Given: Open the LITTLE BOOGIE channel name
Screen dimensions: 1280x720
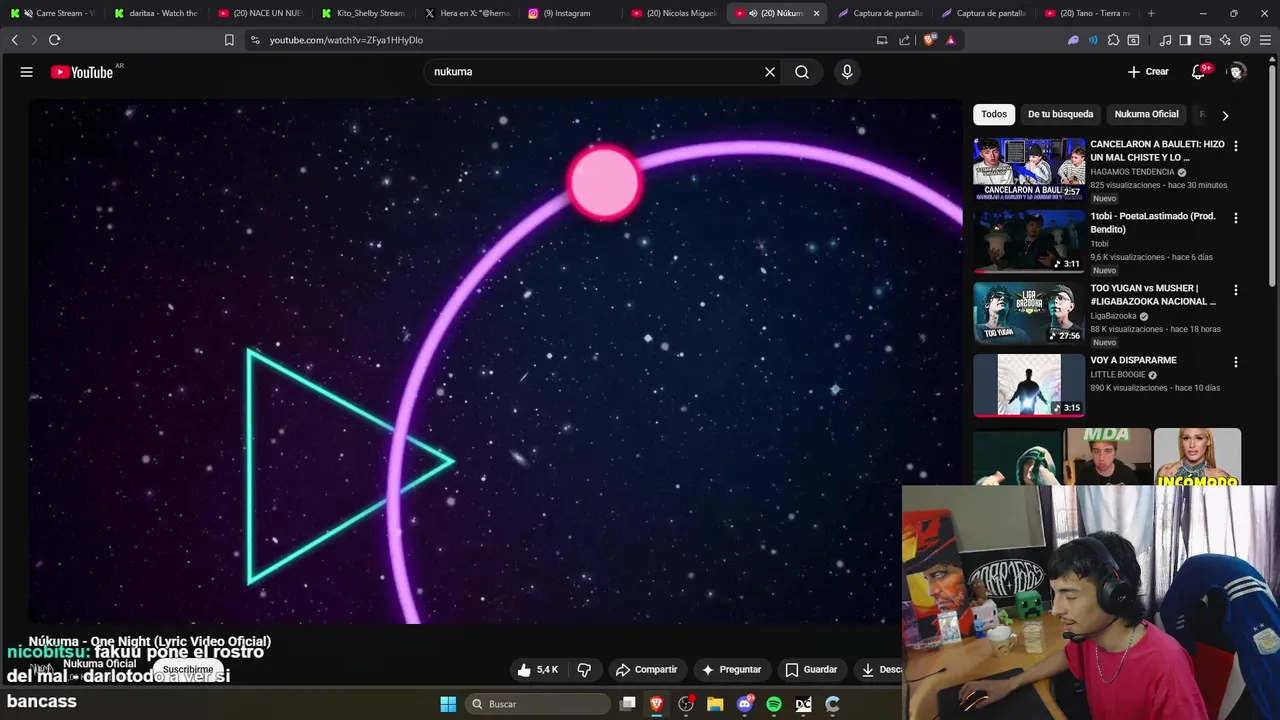Looking at the screenshot, I should (x=1118, y=375).
